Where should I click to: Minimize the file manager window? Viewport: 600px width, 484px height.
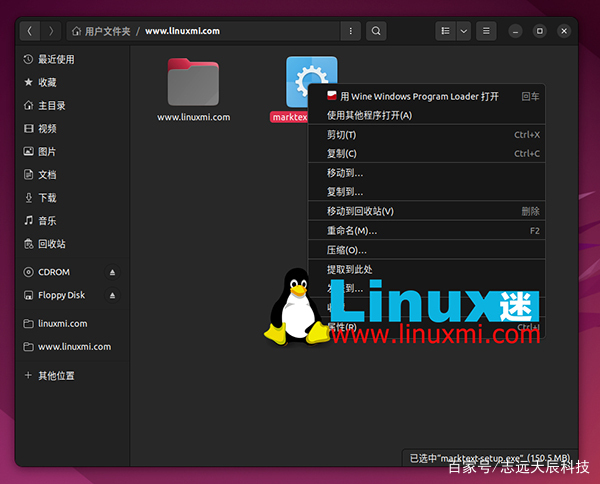515,31
